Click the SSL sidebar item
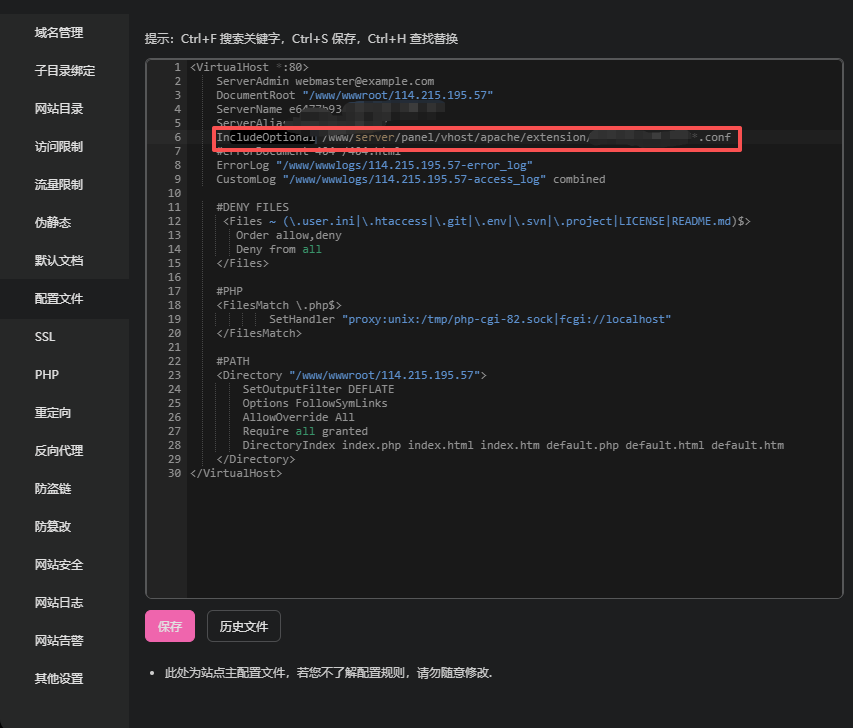 click(x=45, y=337)
